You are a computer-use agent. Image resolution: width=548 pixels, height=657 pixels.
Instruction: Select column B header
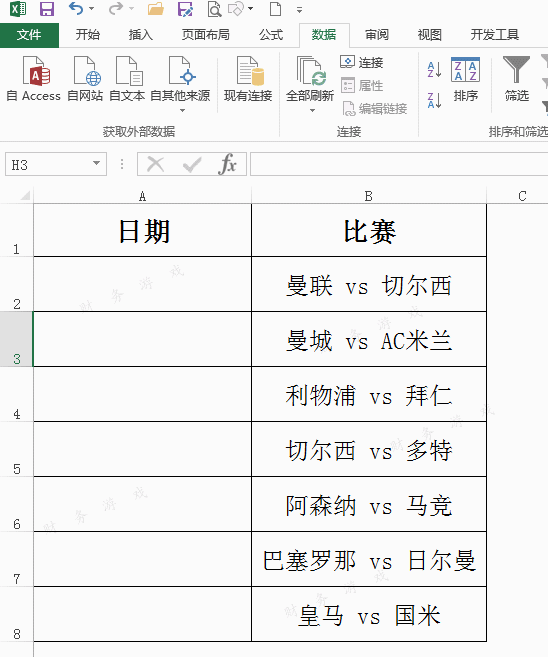click(369, 196)
